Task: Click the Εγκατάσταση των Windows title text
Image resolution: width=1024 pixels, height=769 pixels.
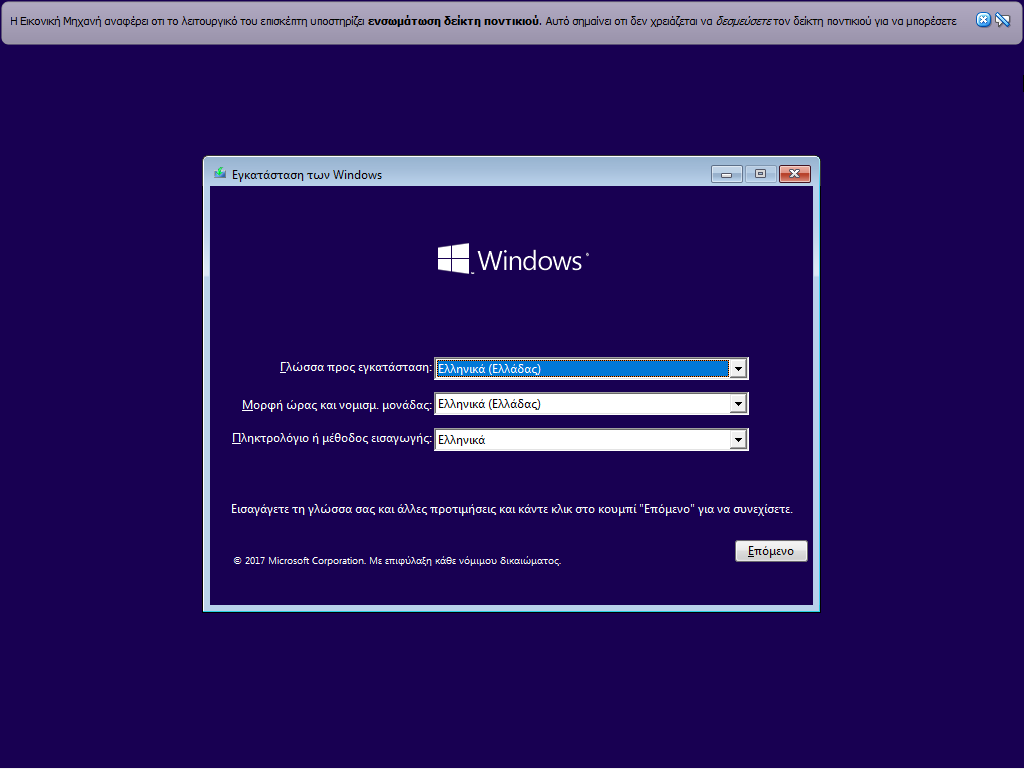Action: click(x=307, y=175)
